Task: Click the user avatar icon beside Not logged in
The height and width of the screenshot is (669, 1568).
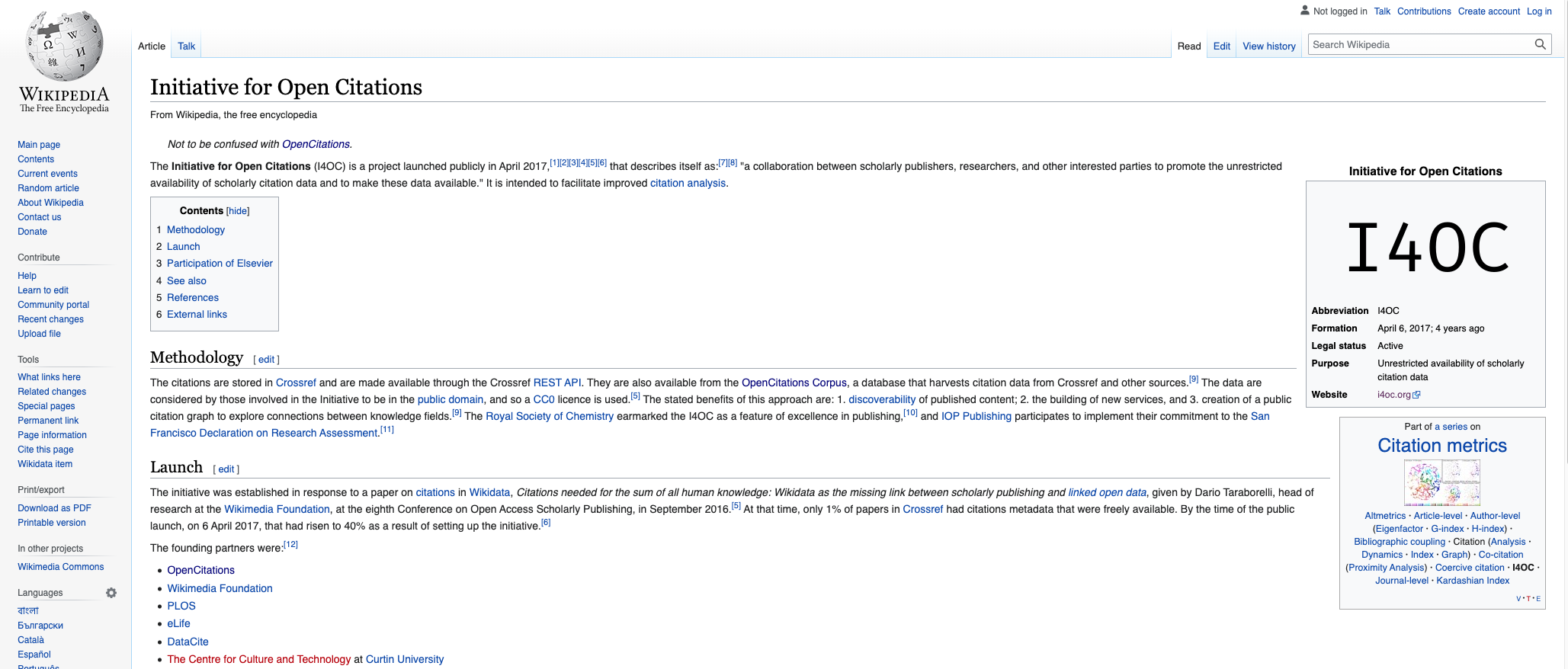Action: click(x=1304, y=11)
